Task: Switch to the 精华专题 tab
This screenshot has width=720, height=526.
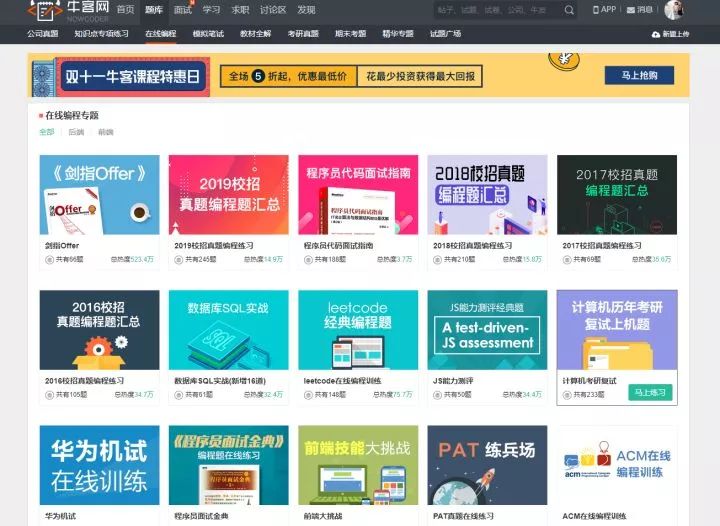Action: coord(398,34)
